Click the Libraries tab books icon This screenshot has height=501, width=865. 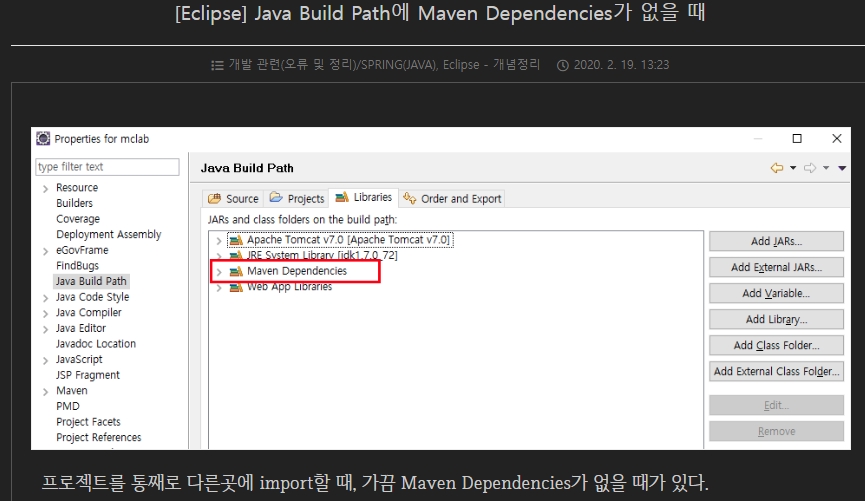coord(342,197)
